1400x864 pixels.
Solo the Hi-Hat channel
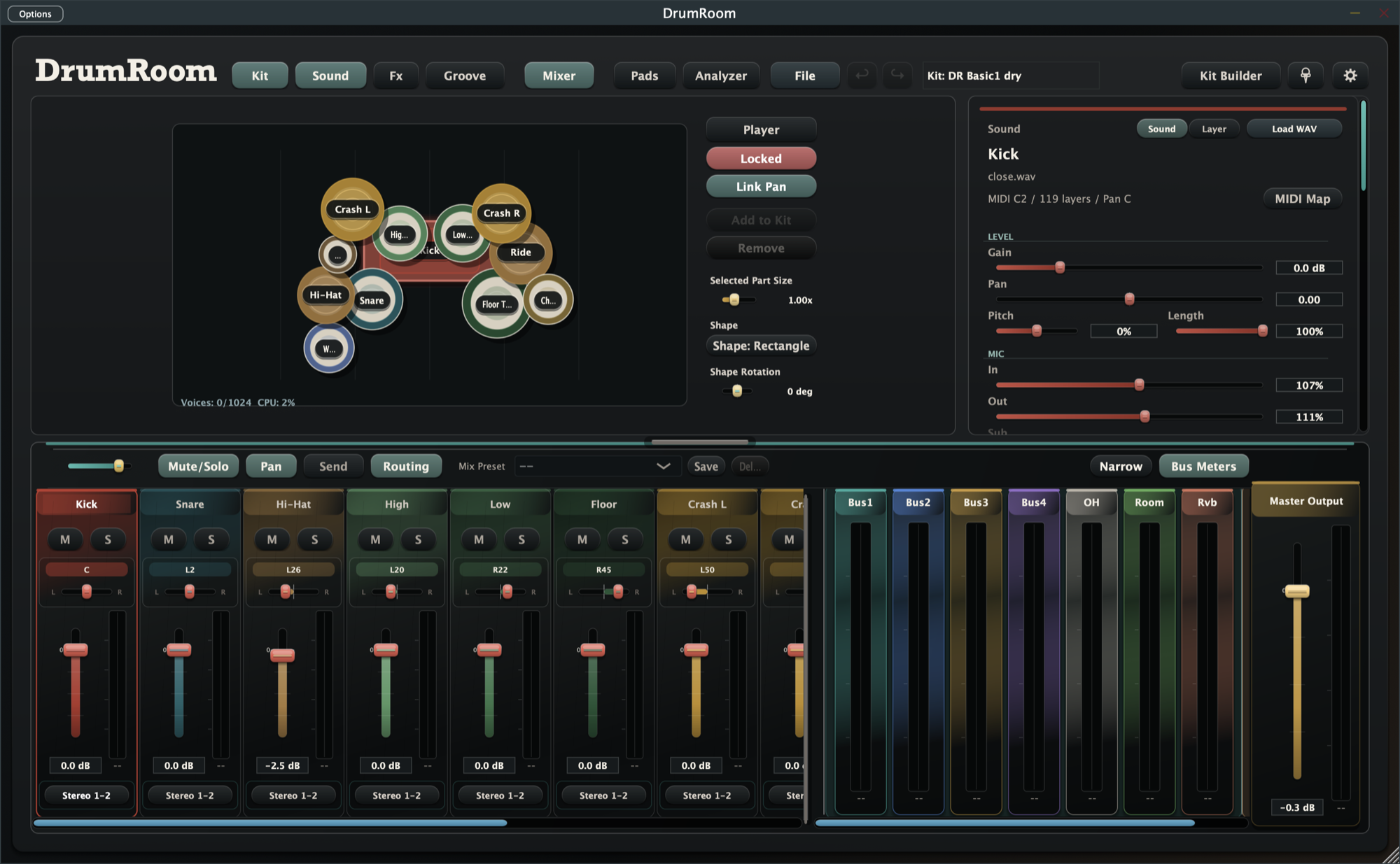point(315,539)
